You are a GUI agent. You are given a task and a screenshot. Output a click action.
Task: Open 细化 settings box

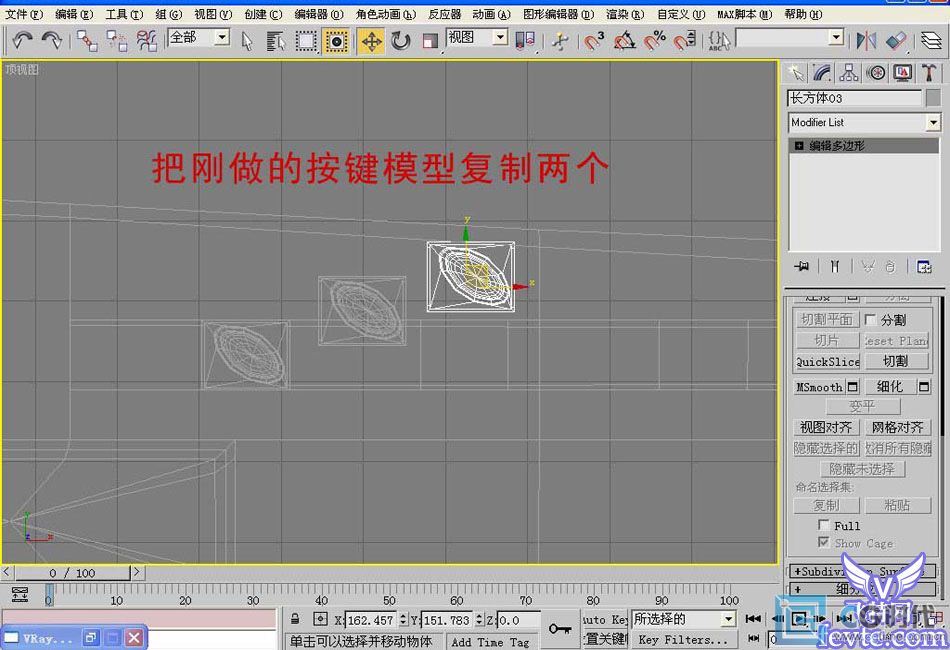tap(924, 387)
